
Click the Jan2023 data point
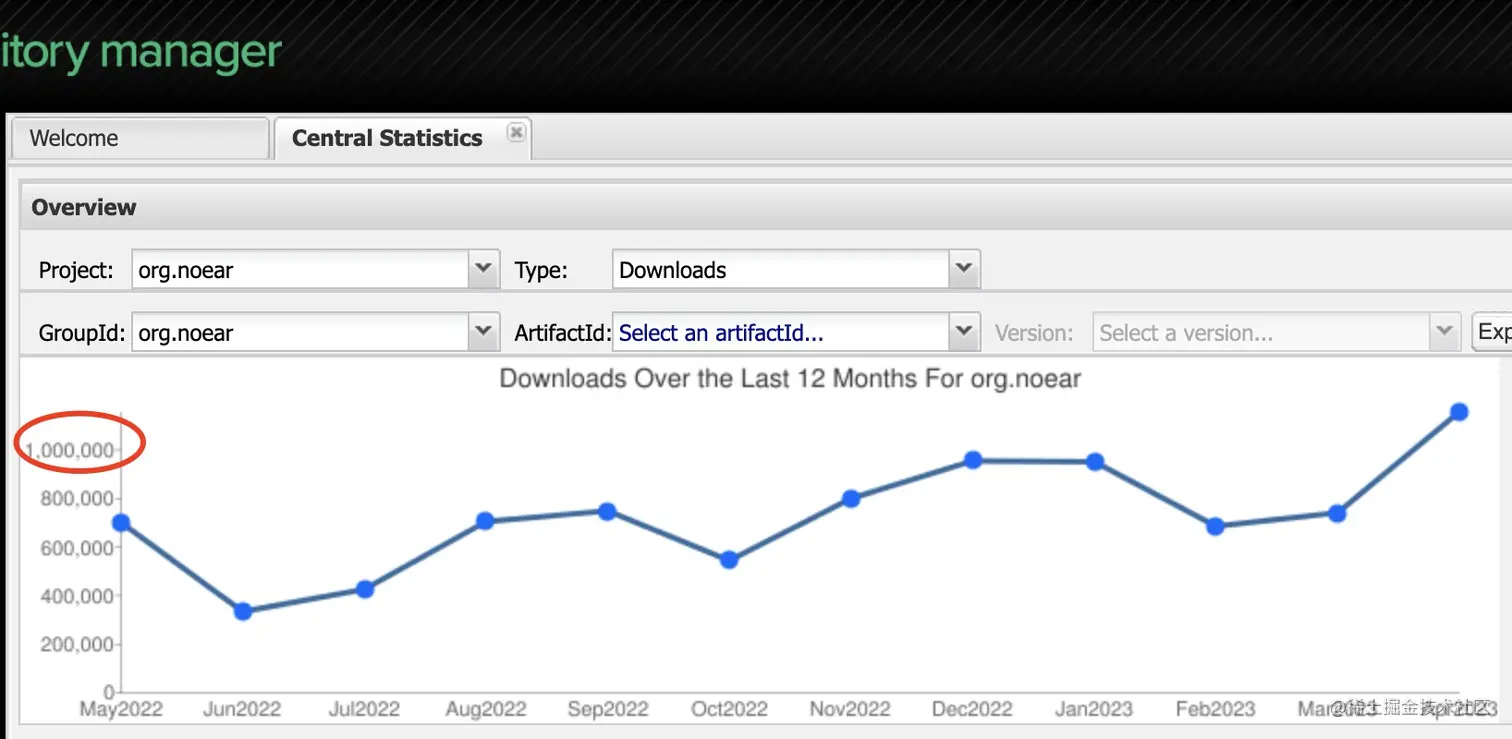pos(1095,462)
